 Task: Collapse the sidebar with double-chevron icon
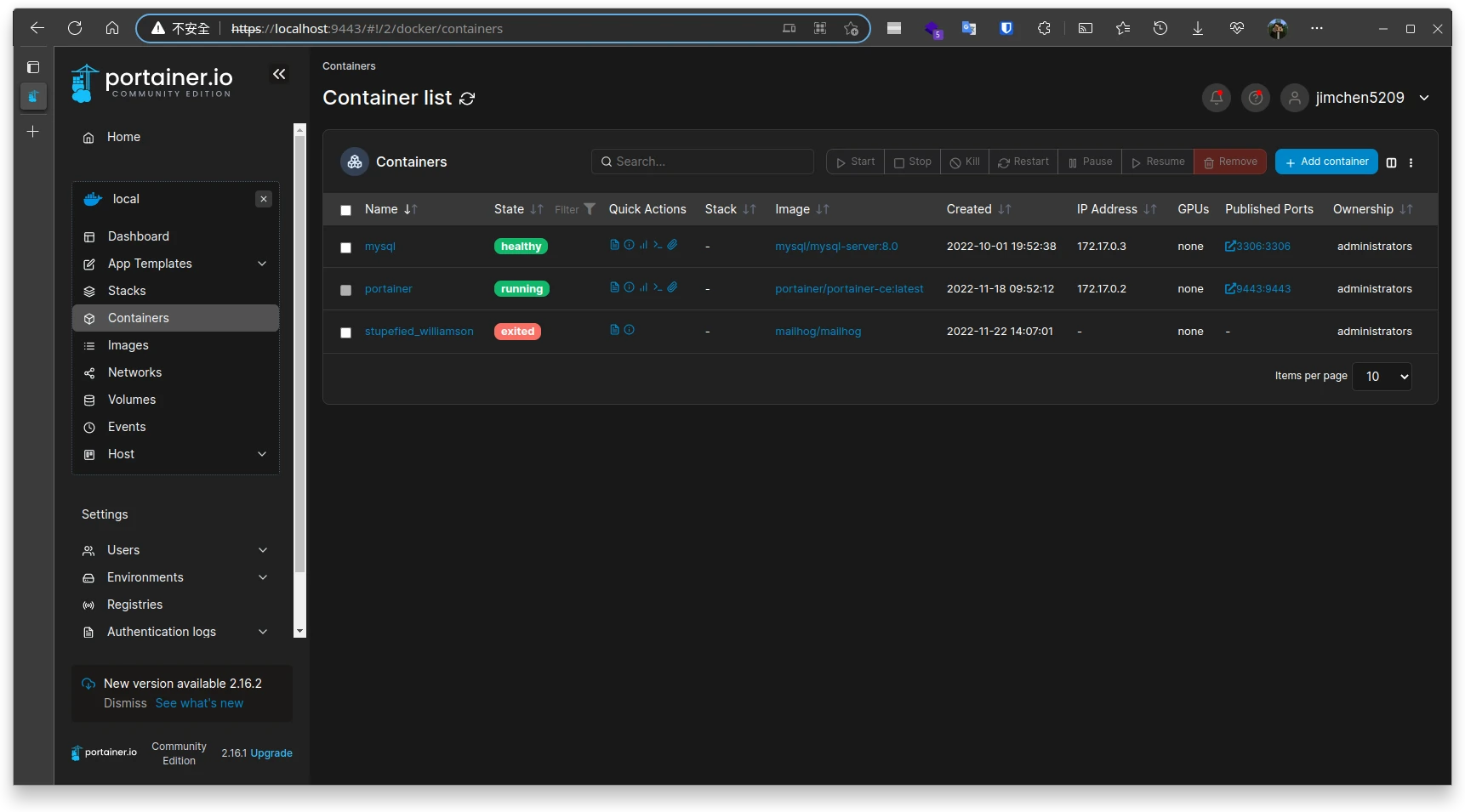tap(279, 75)
